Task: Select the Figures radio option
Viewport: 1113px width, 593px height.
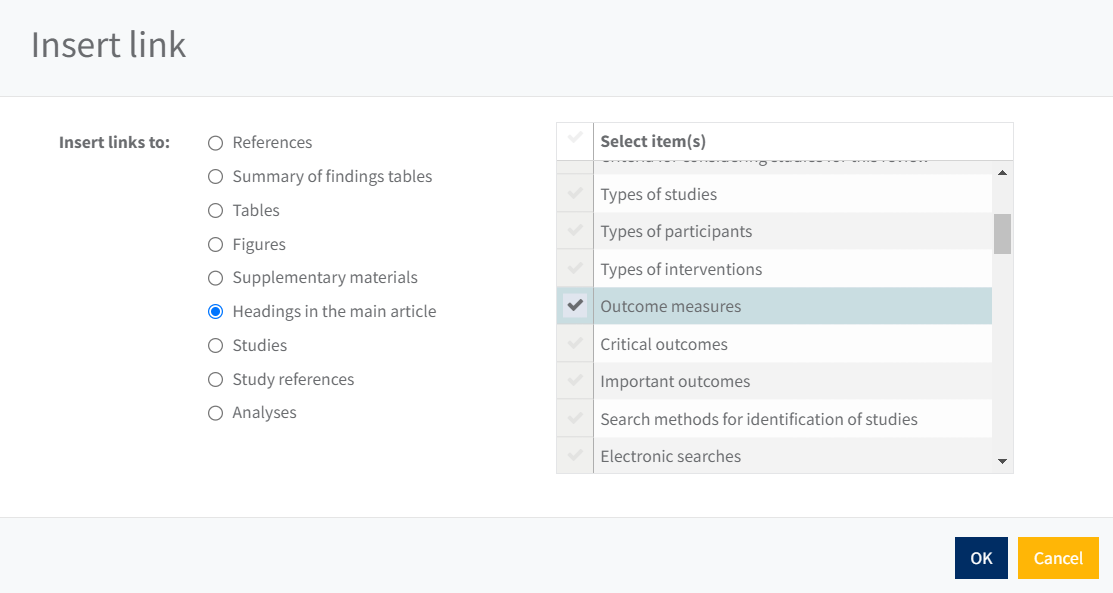Action: [215, 244]
